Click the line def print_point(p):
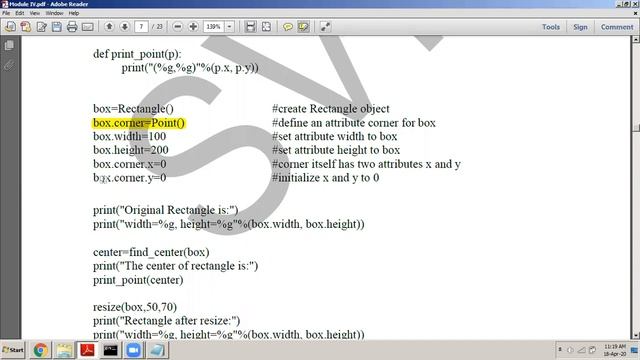 pyautogui.click(x=137, y=54)
